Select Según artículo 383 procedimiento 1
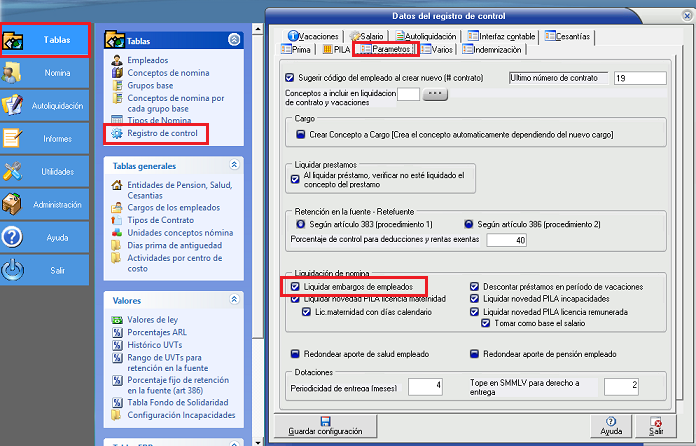Image resolution: width=696 pixels, height=446 pixels. [286, 224]
